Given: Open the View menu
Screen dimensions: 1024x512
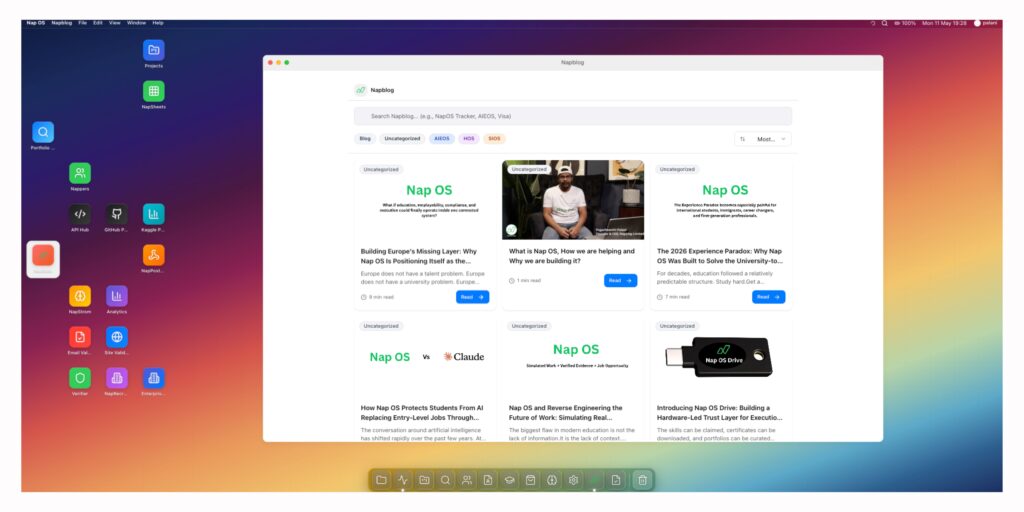Looking at the screenshot, I should [115, 23].
